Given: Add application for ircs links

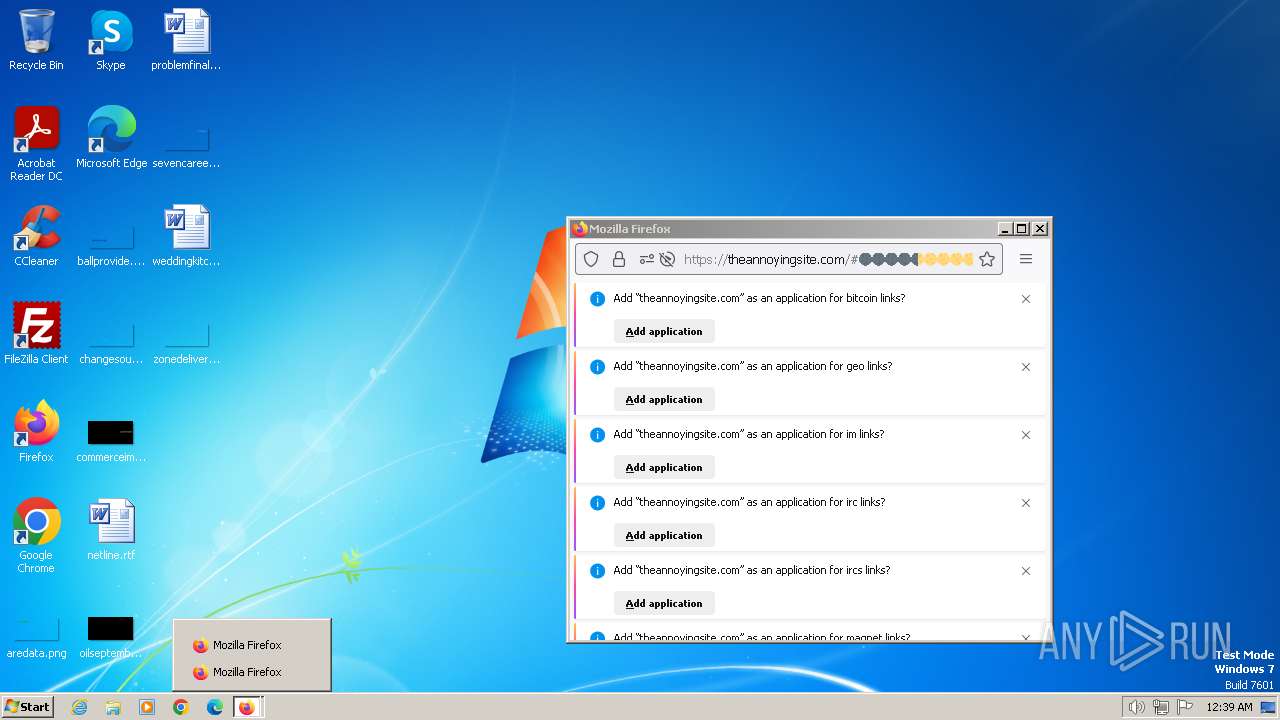Looking at the screenshot, I should click(664, 603).
